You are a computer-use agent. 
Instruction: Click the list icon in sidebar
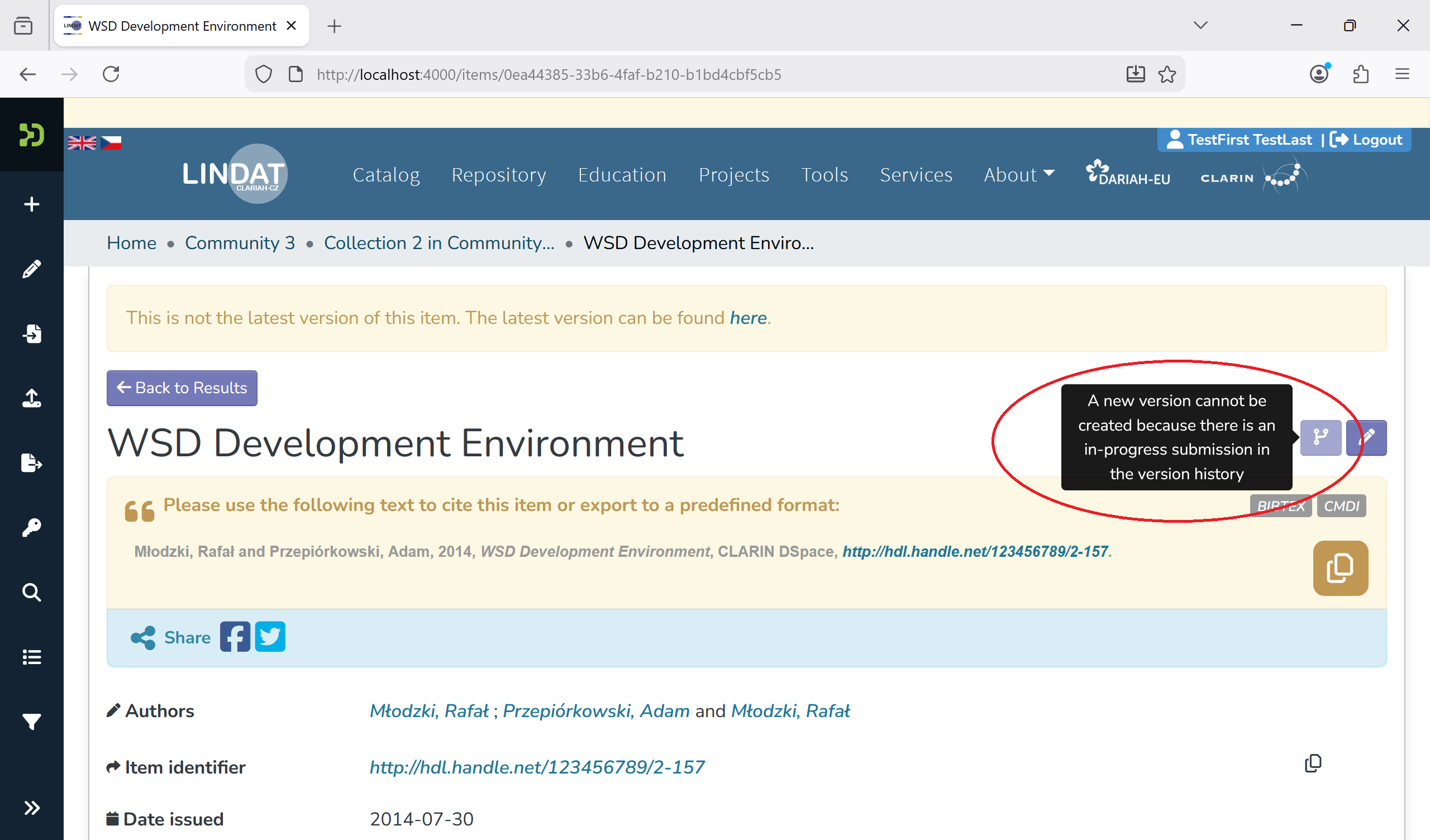coord(32,657)
